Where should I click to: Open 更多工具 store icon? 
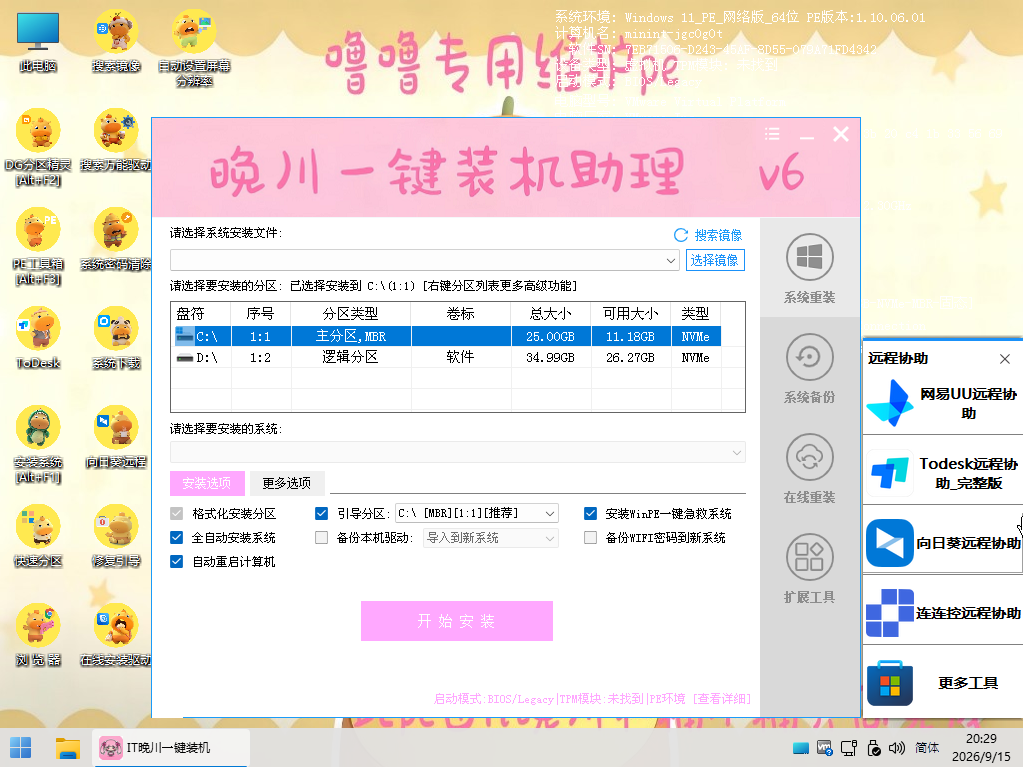(x=943, y=683)
